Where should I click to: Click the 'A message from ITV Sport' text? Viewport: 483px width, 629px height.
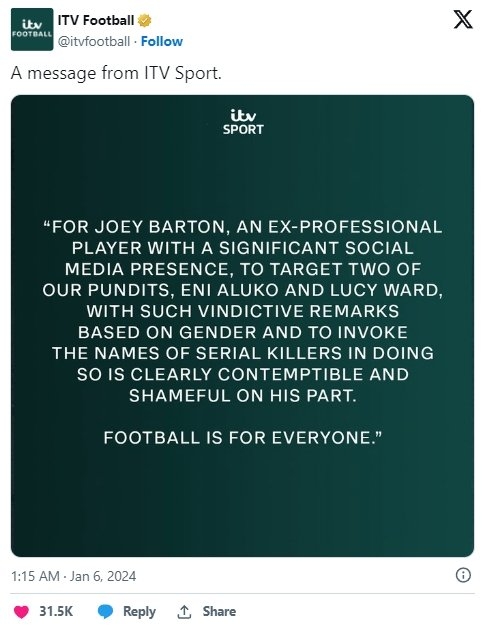(116, 73)
